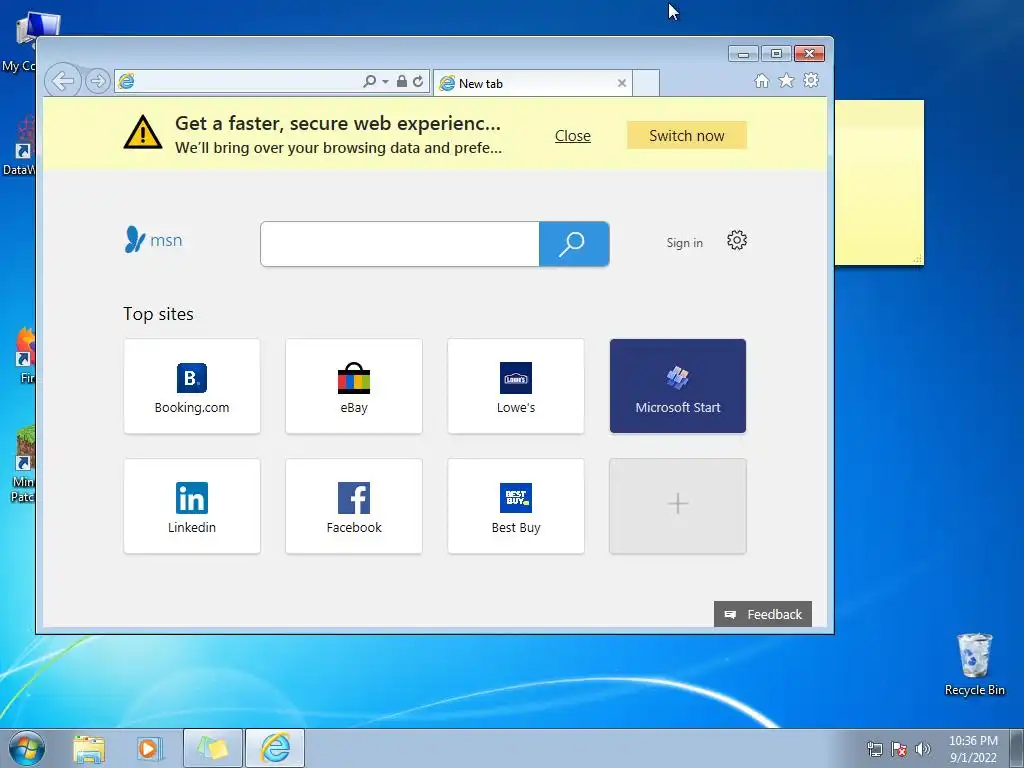
Task: Click into the Internet Explorer address field
Action: click(248, 82)
